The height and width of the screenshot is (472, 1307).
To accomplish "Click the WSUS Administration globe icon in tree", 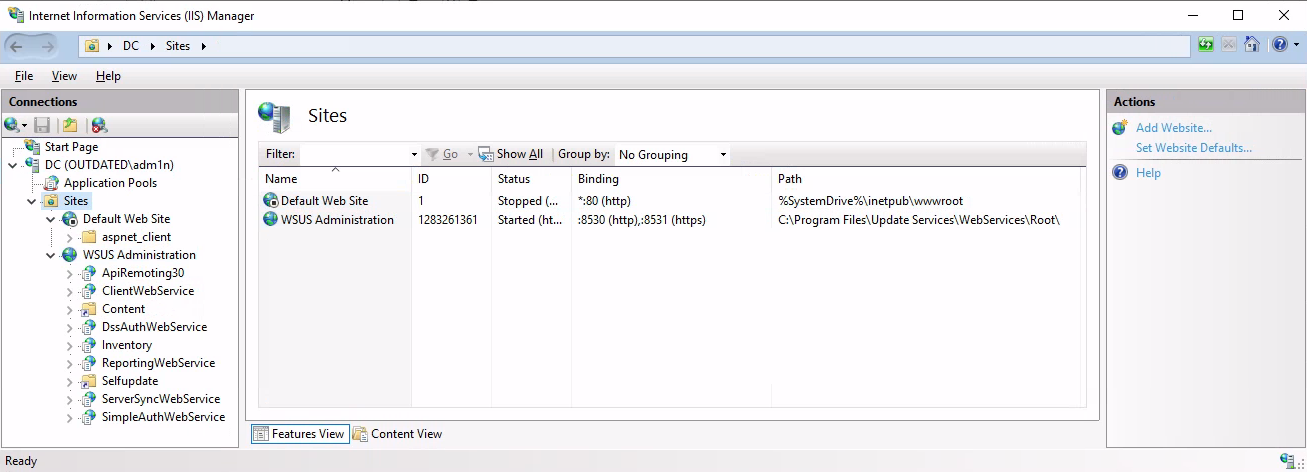I will 70,255.
